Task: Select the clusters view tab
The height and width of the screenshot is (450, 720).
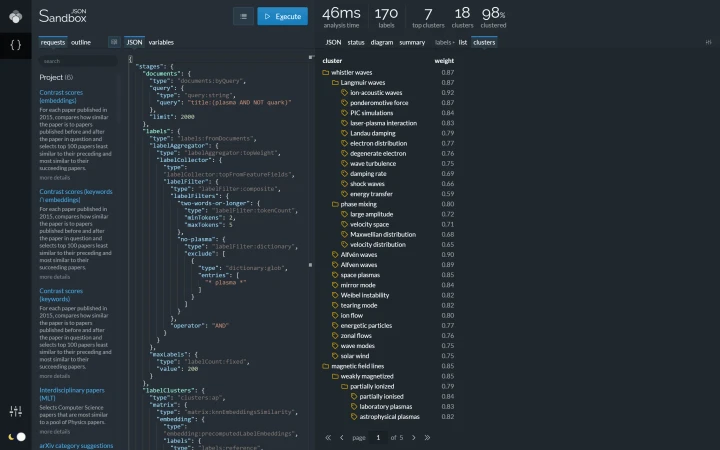Action: pos(484,42)
